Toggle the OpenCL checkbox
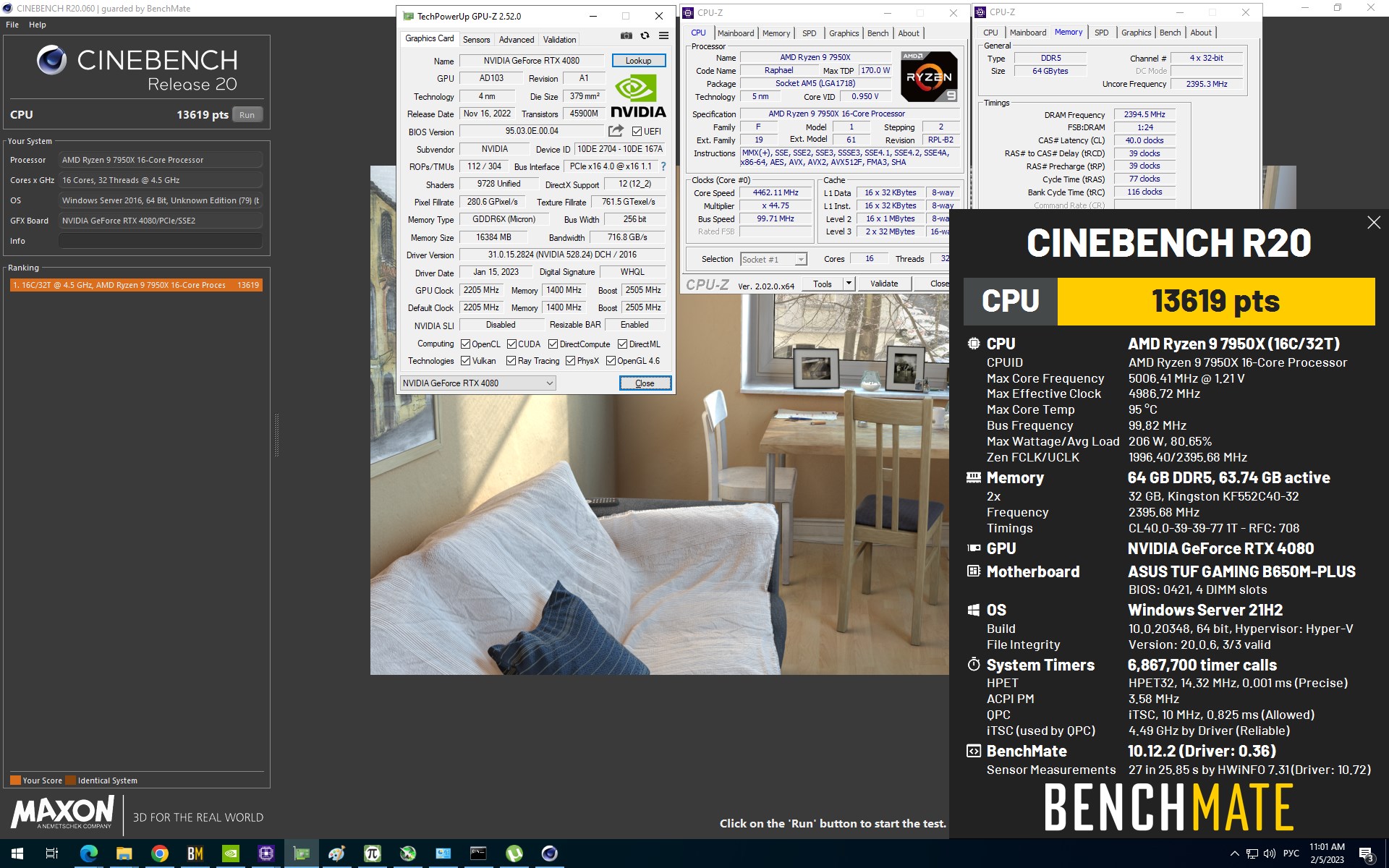The height and width of the screenshot is (868, 1389). click(x=465, y=344)
